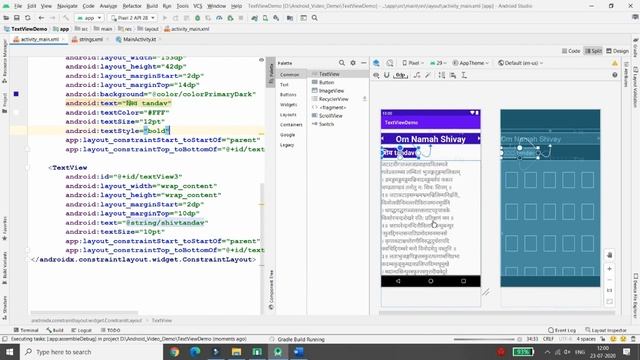Image resolution: width=640 pixels, height=360 pixels.
Task: Open the Layout Inspector panel
Action: pos(606,330)
